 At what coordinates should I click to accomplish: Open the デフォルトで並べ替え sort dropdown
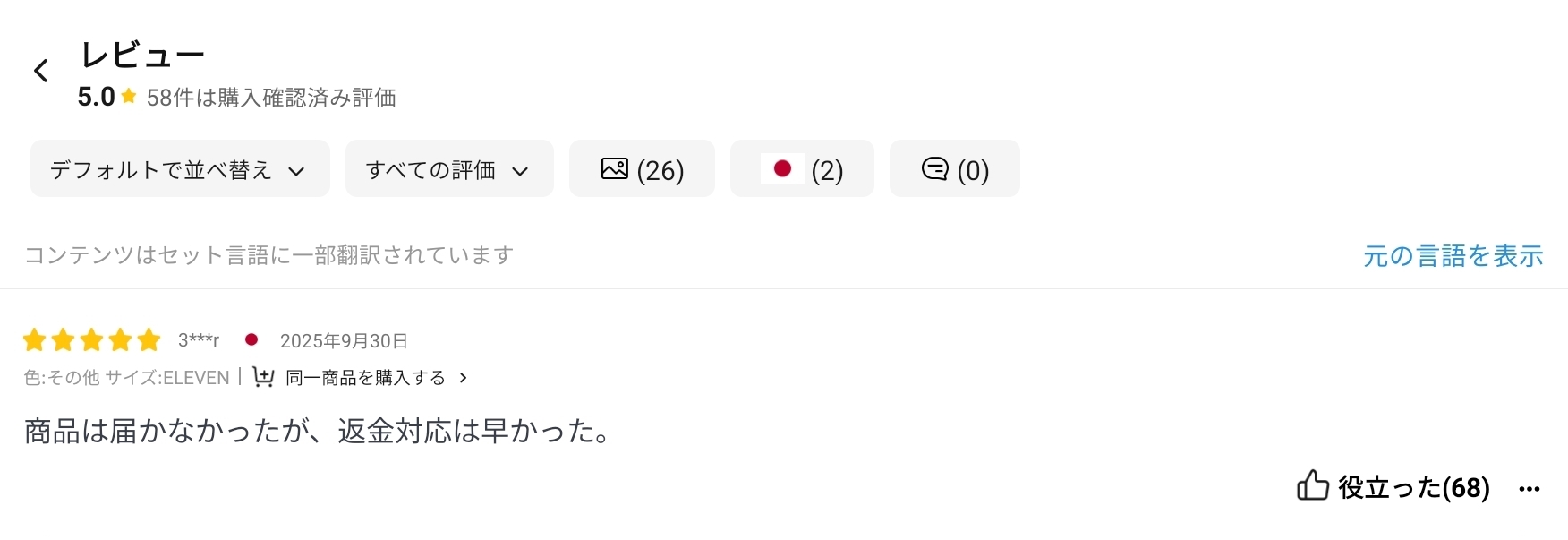click(x=180, y=169)
